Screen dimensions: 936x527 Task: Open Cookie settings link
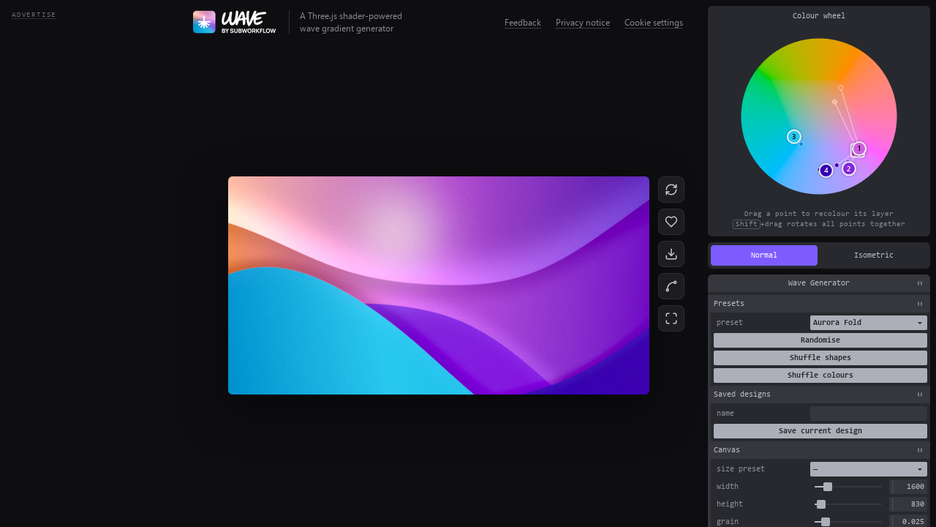coord(654,23)
